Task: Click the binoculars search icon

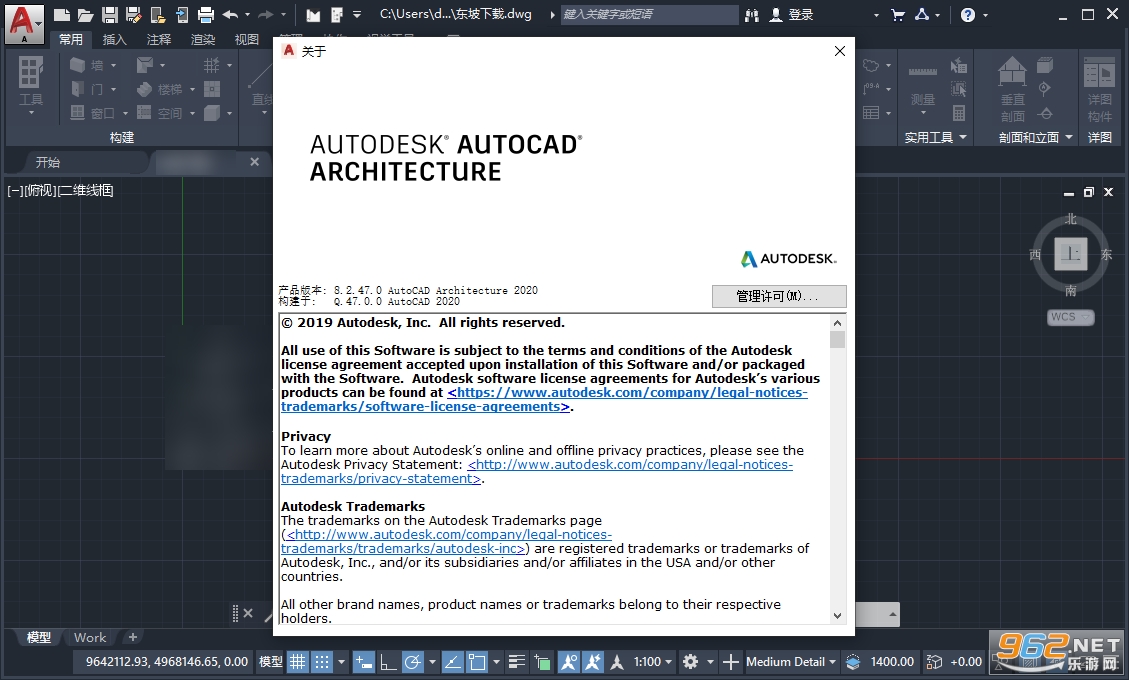Action: coord(752,14)
